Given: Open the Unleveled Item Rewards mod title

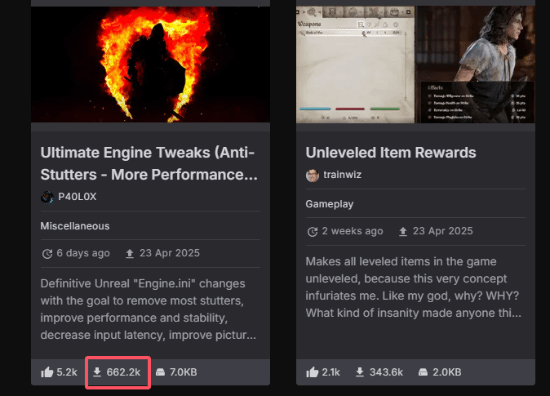Looking at the screenshot, I should (391, 153).
